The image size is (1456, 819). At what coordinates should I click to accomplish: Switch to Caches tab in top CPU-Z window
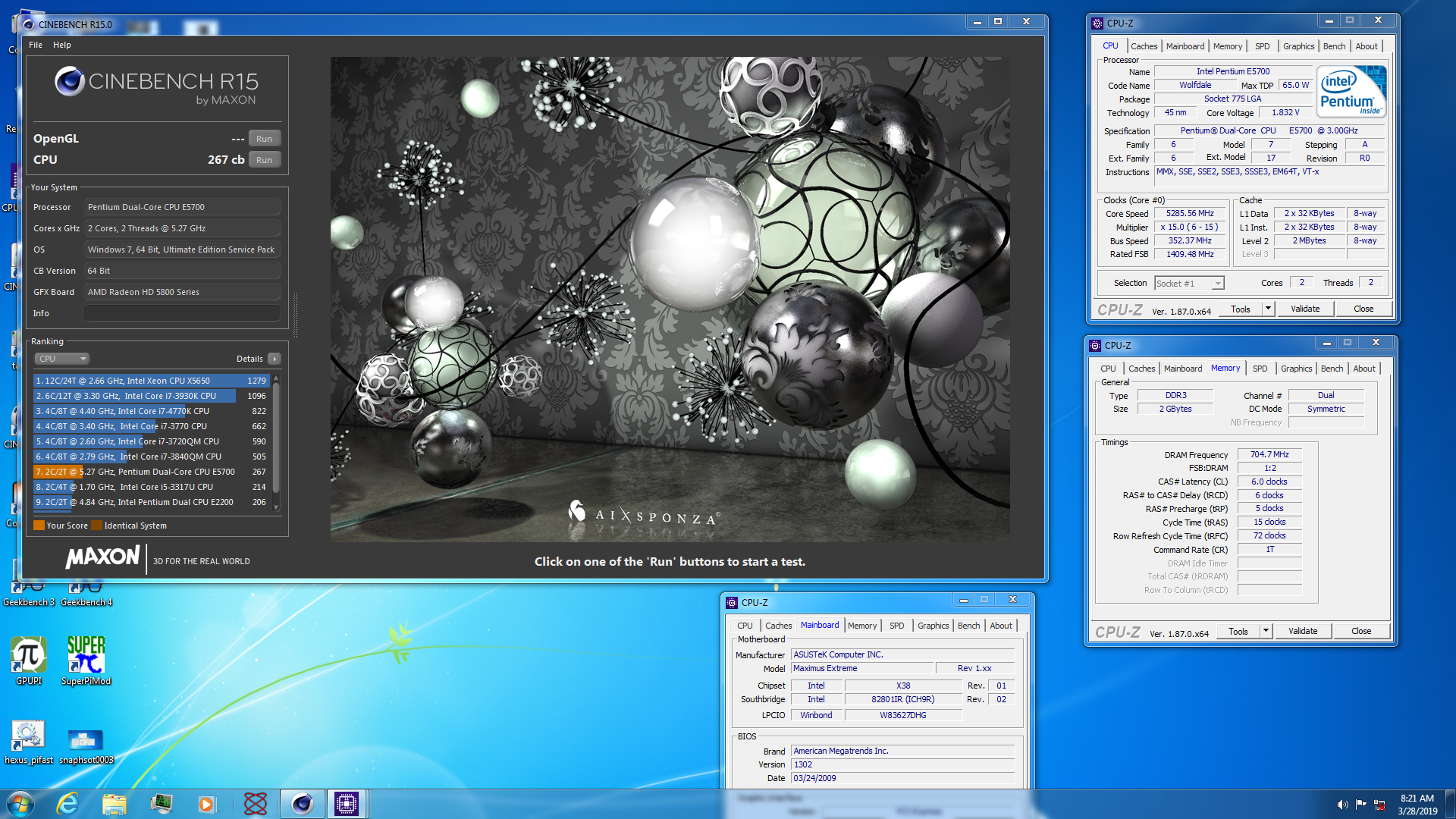pos(1144,46)
